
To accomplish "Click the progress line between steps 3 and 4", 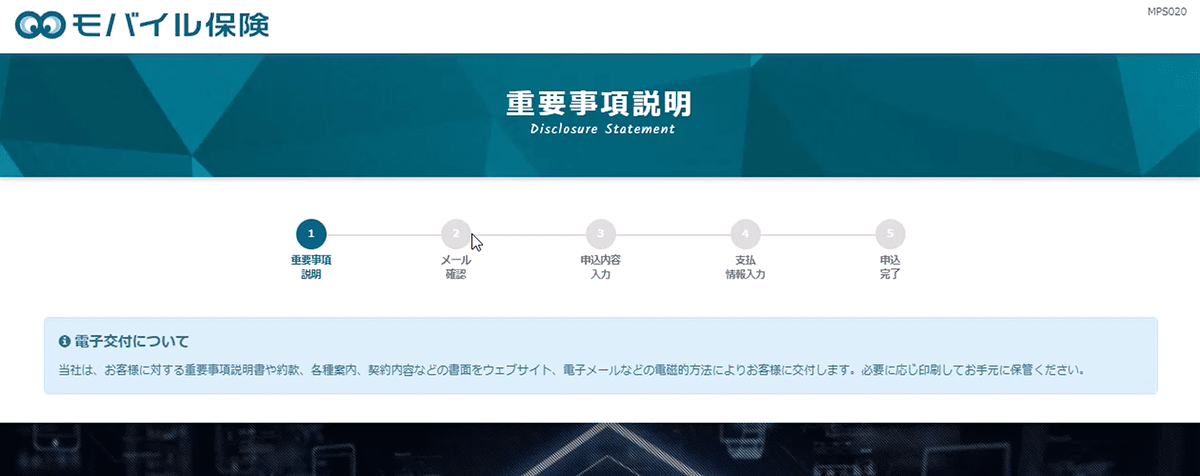I will tap(672, 234).
